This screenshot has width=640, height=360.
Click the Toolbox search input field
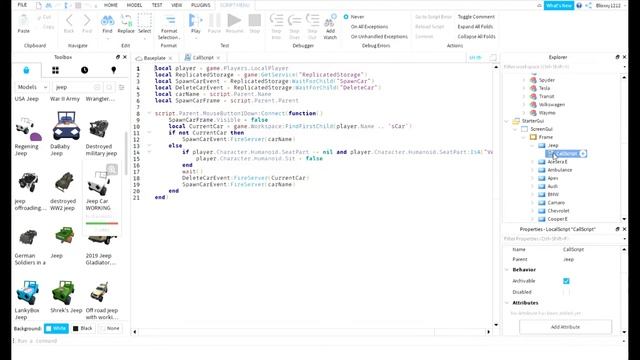click(x=74, y=87)
